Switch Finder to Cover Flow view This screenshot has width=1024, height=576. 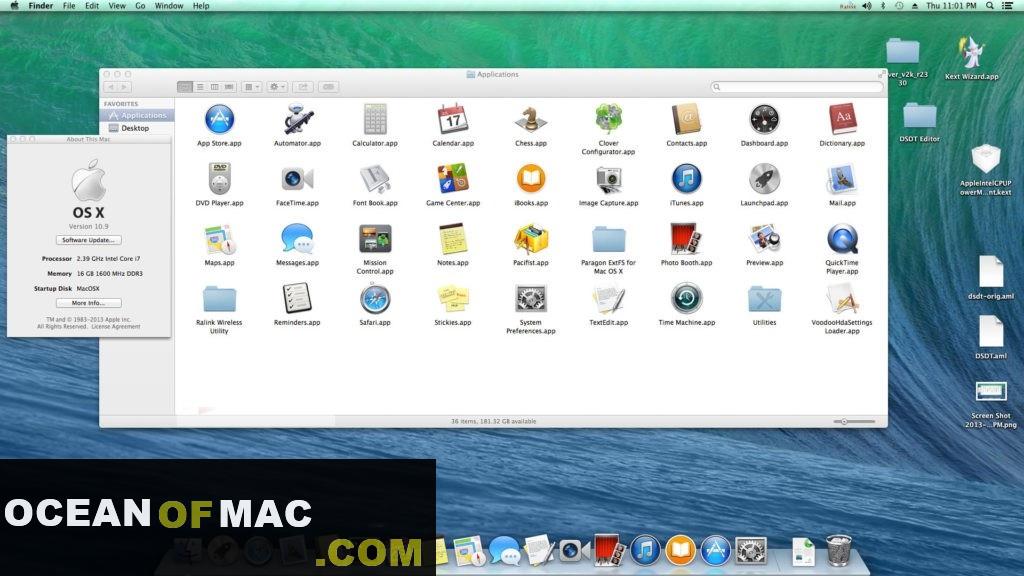click(x=229, y=87)
